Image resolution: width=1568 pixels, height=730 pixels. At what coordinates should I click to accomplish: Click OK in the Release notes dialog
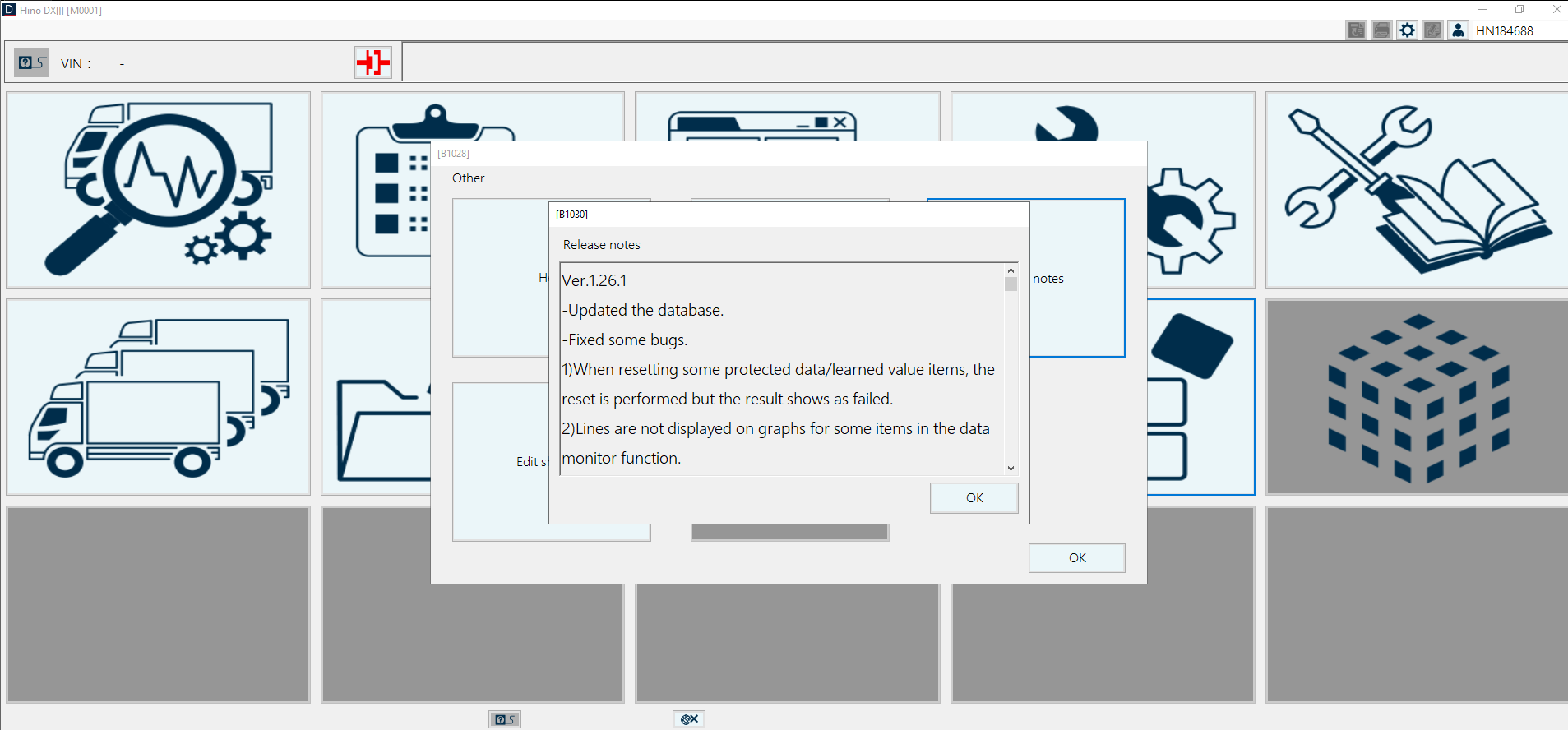point(974,498)
